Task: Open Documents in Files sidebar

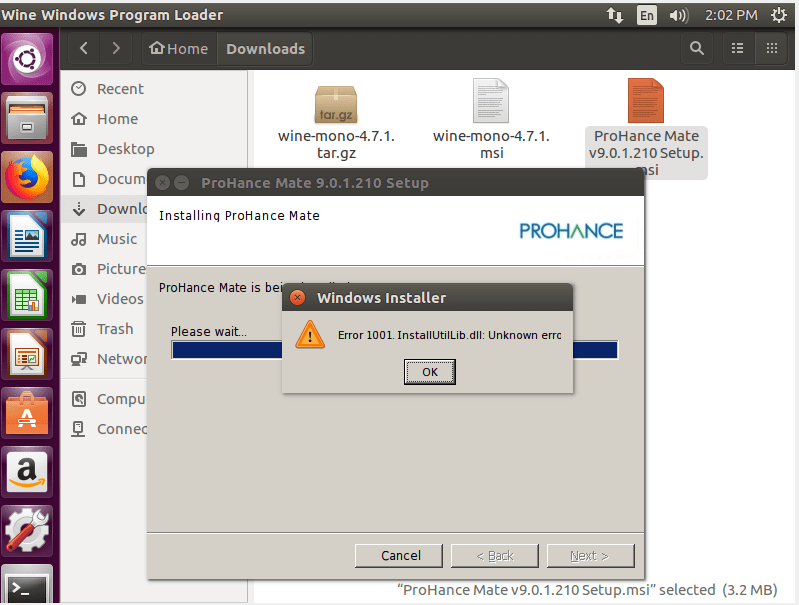Action: click(x=104, y=179)
